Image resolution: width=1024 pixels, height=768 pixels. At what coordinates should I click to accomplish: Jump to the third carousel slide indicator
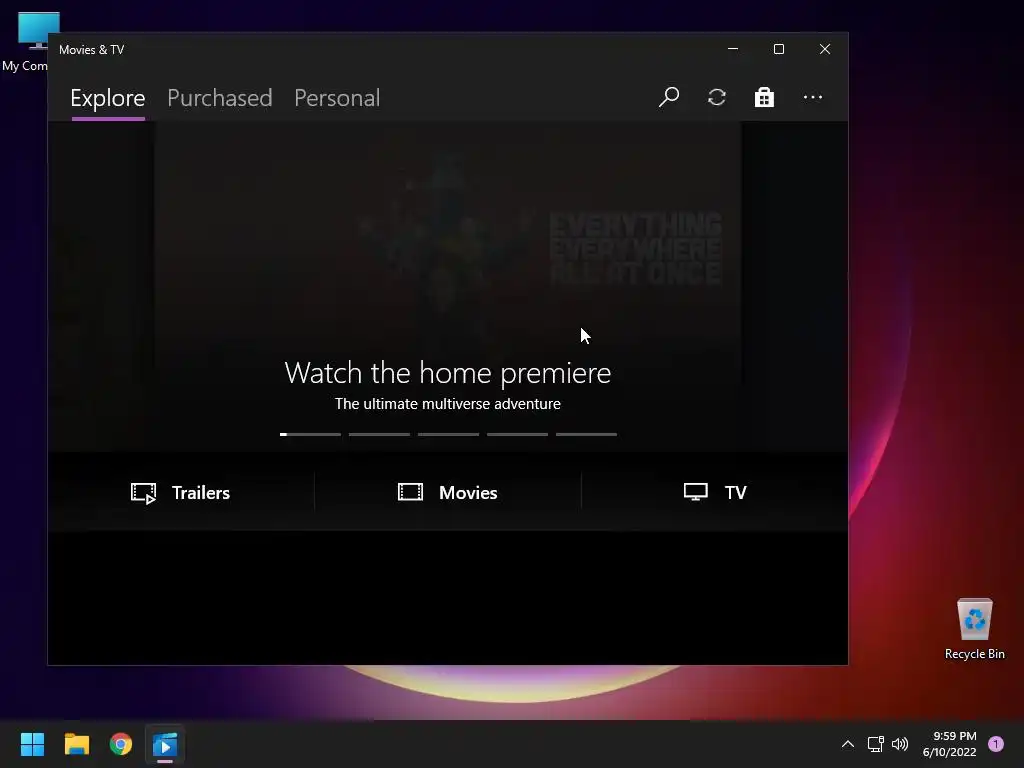(449, 434)
